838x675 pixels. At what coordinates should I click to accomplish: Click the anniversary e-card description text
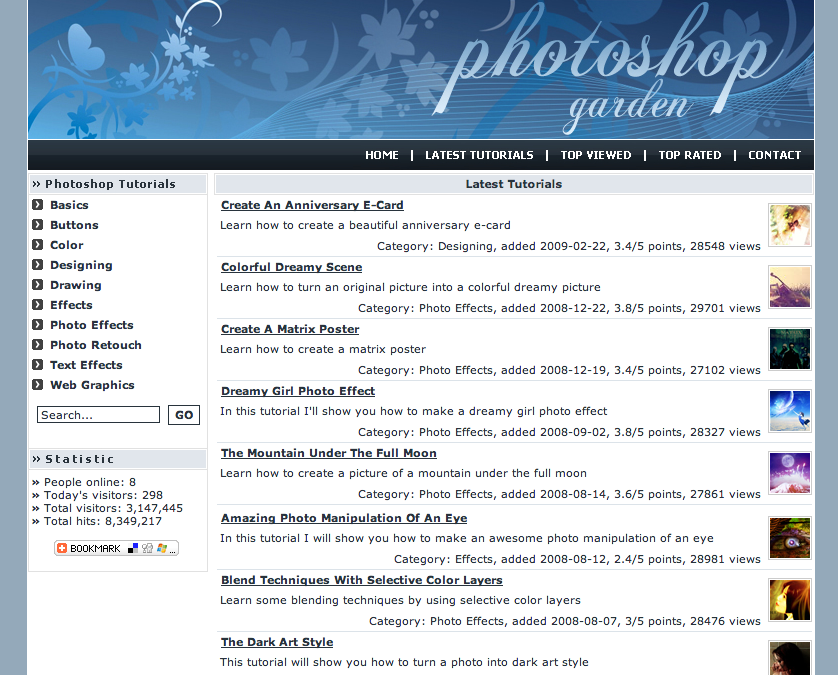coord(365,226)
